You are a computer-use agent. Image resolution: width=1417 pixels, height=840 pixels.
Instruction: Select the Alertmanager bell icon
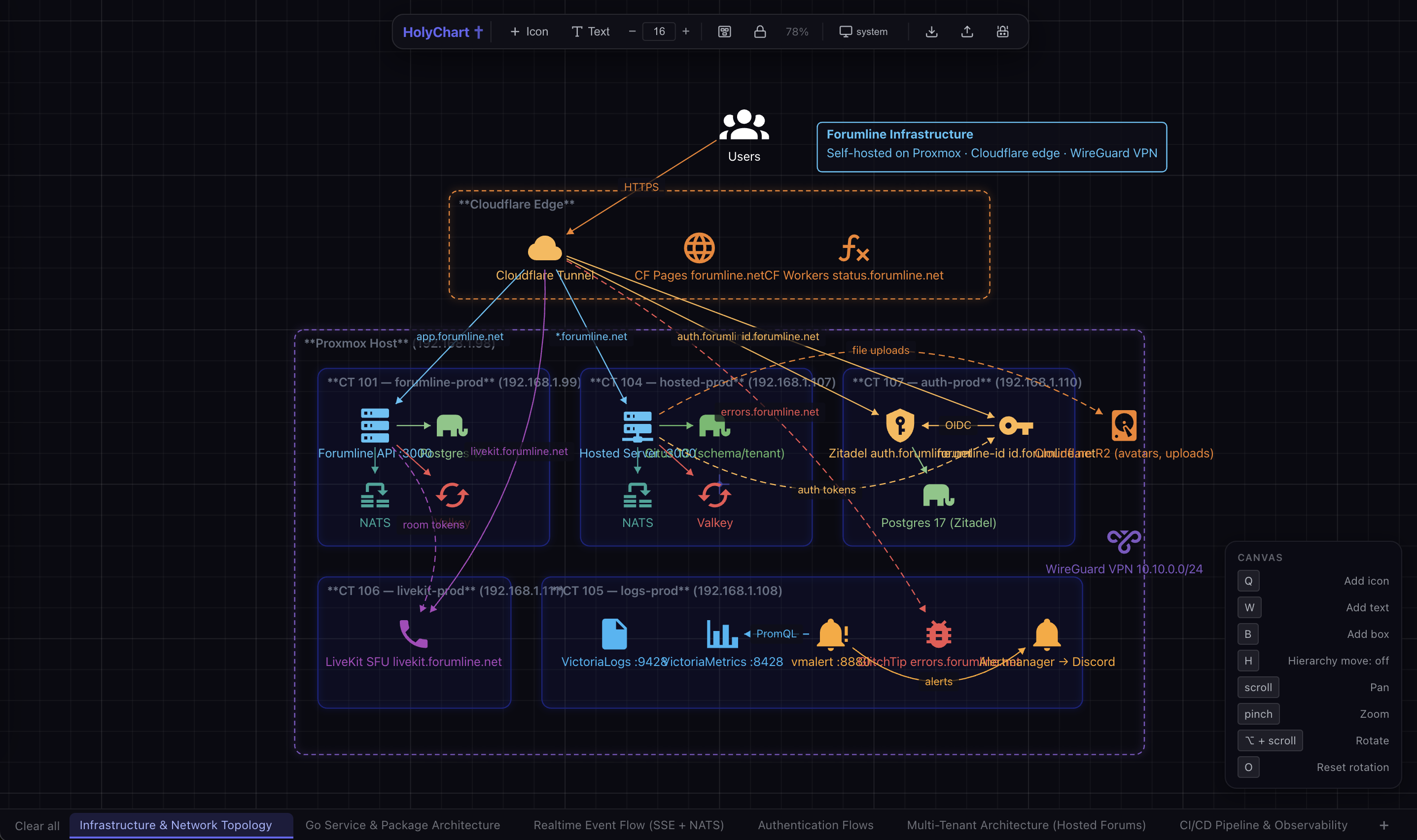(x=1047, y=634)
